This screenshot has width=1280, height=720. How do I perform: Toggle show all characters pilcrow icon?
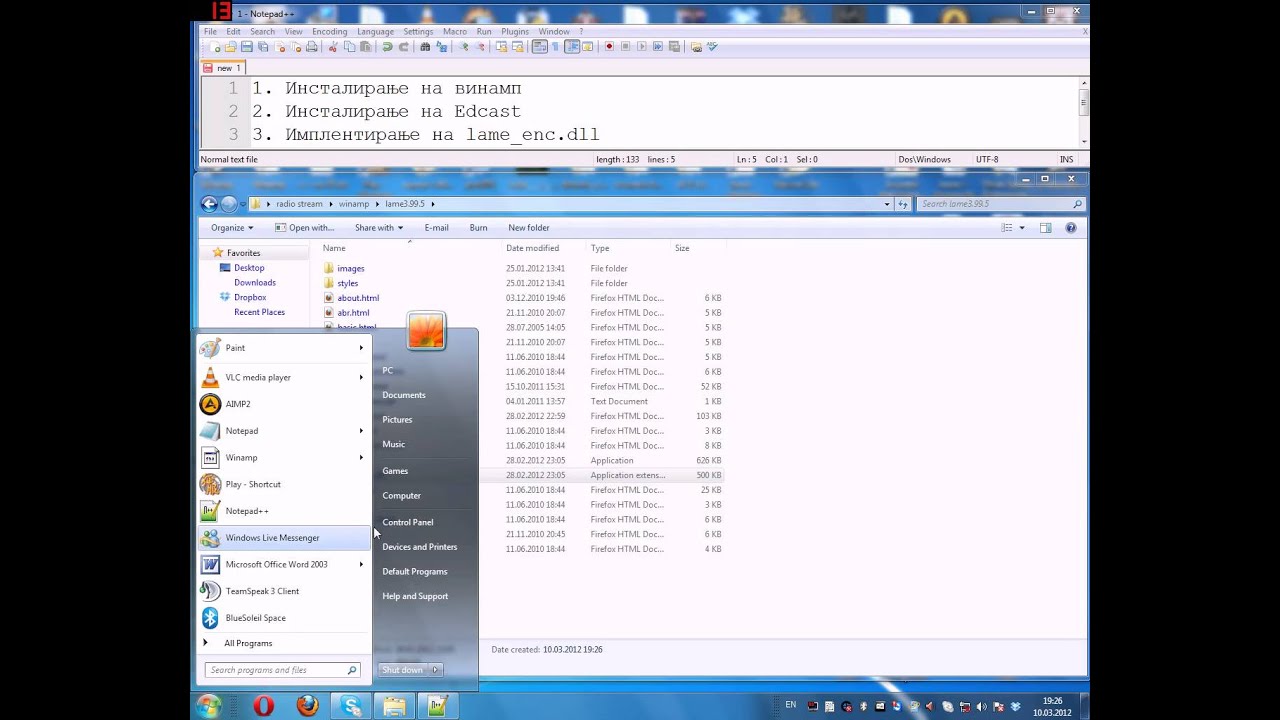point(555,47)
